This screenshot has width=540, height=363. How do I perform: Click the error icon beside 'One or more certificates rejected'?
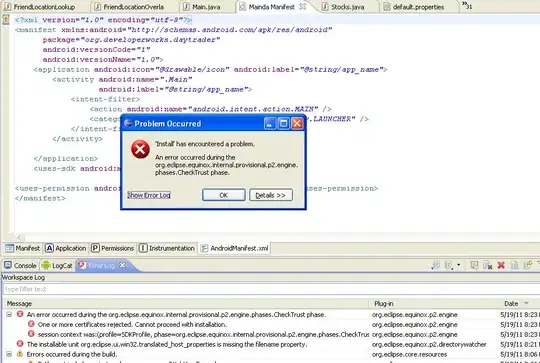[x=31, y=324]
